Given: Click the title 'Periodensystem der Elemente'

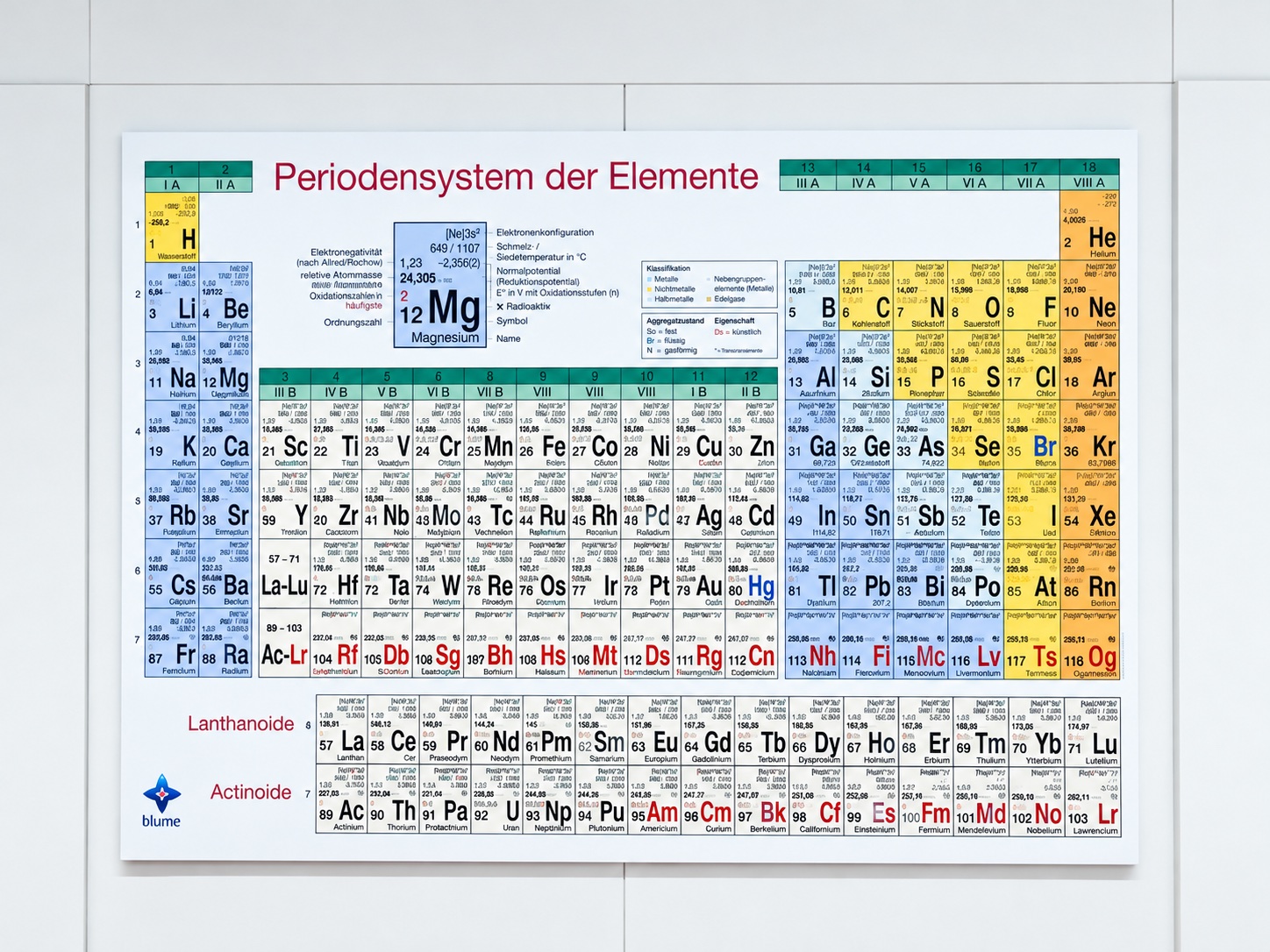Looking at the screenshot, I should point(516,177).
